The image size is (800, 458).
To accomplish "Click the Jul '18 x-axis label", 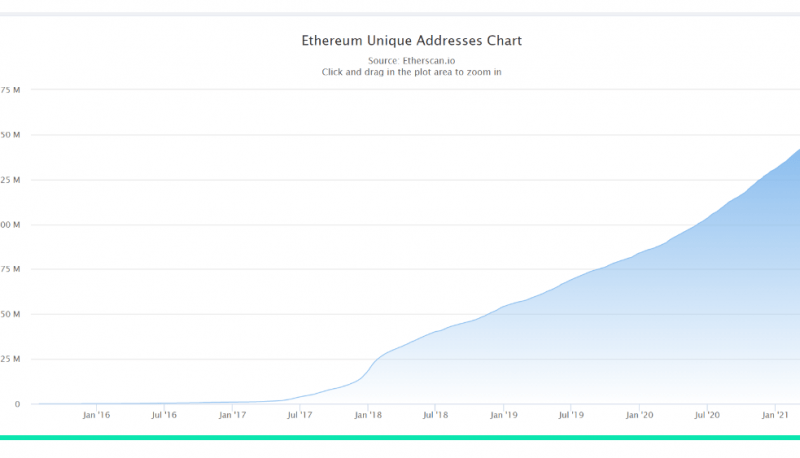I will tap(435, 414).
